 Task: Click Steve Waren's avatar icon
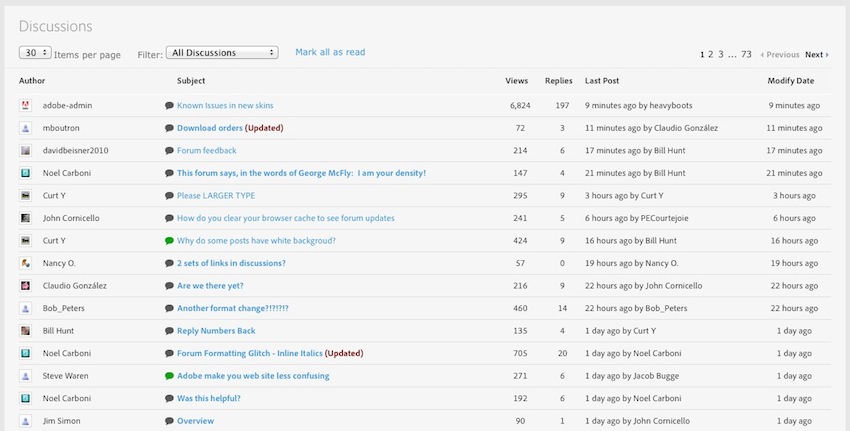(25, 376)
